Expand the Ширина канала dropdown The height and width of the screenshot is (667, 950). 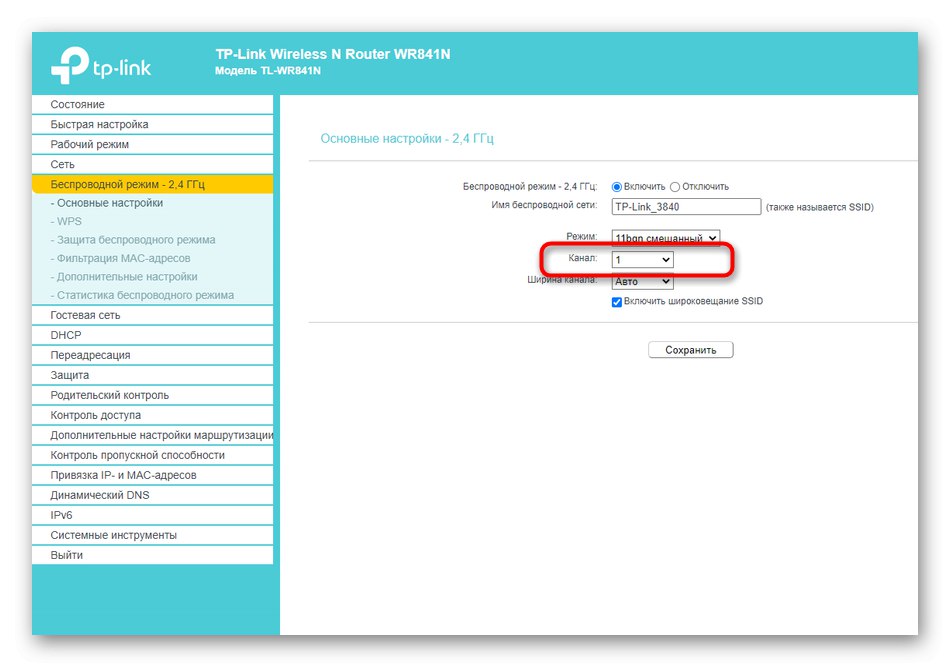[640, 281]
